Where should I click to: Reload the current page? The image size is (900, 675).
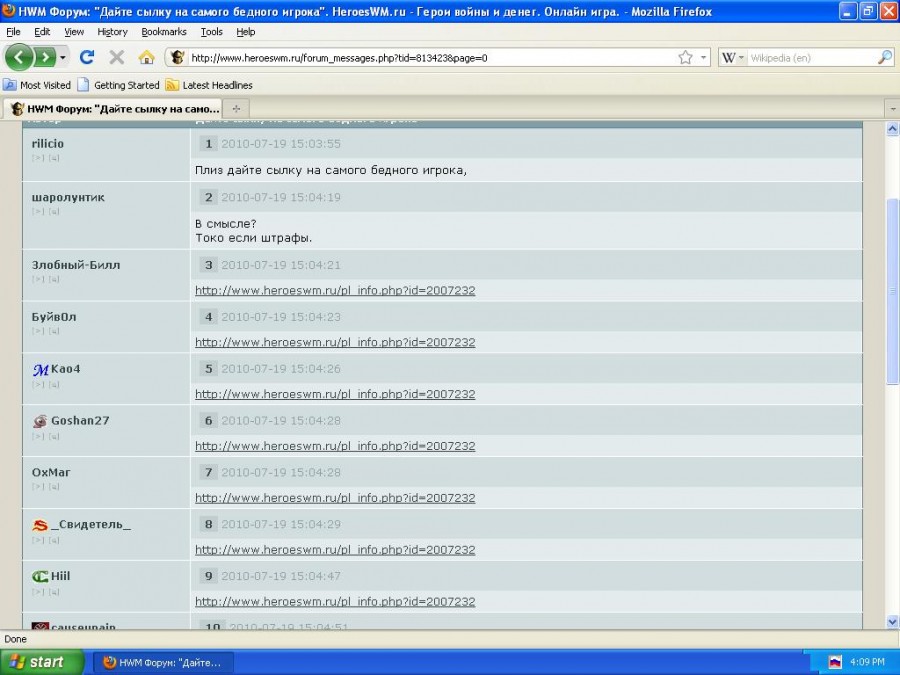87,57
